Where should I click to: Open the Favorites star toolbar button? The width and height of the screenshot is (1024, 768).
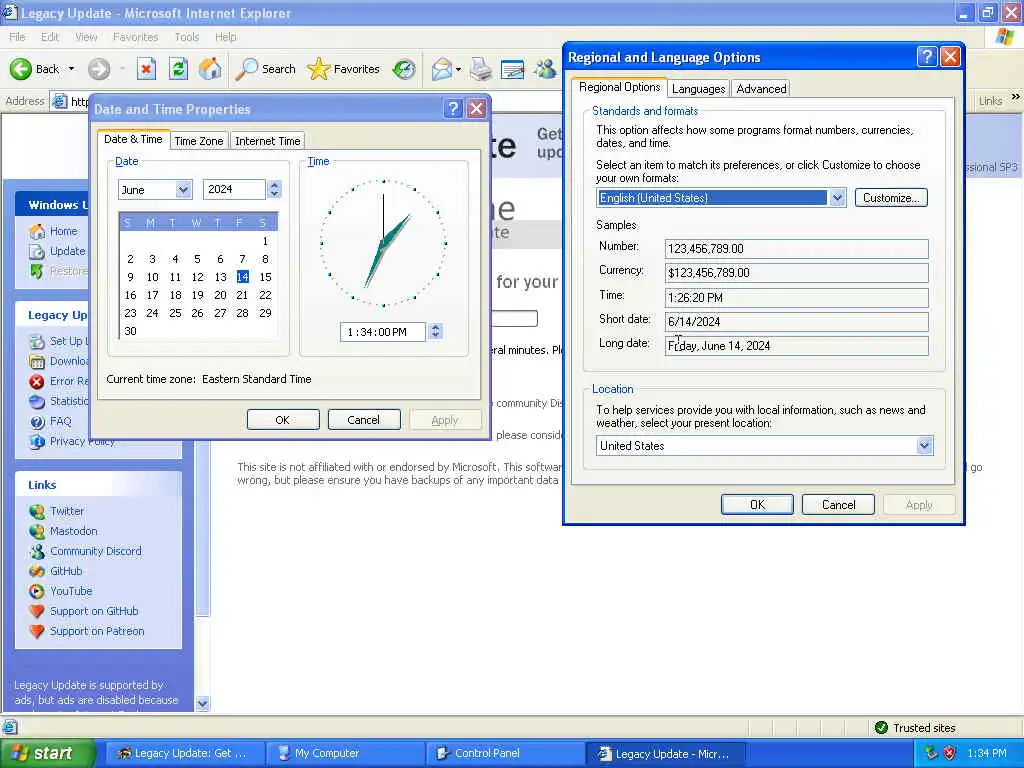[343, 69]
